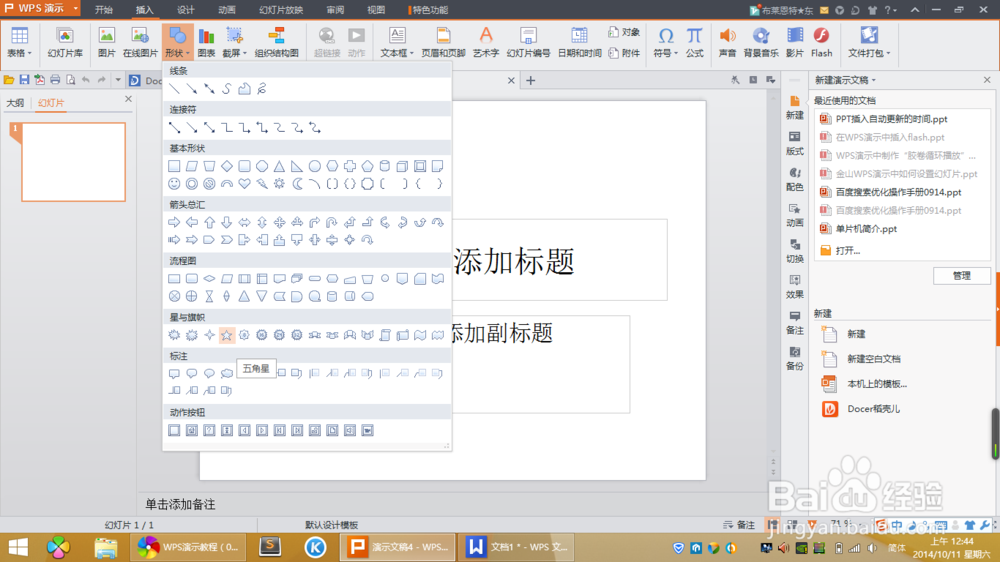Switch to the Outline pane tab

15,103
